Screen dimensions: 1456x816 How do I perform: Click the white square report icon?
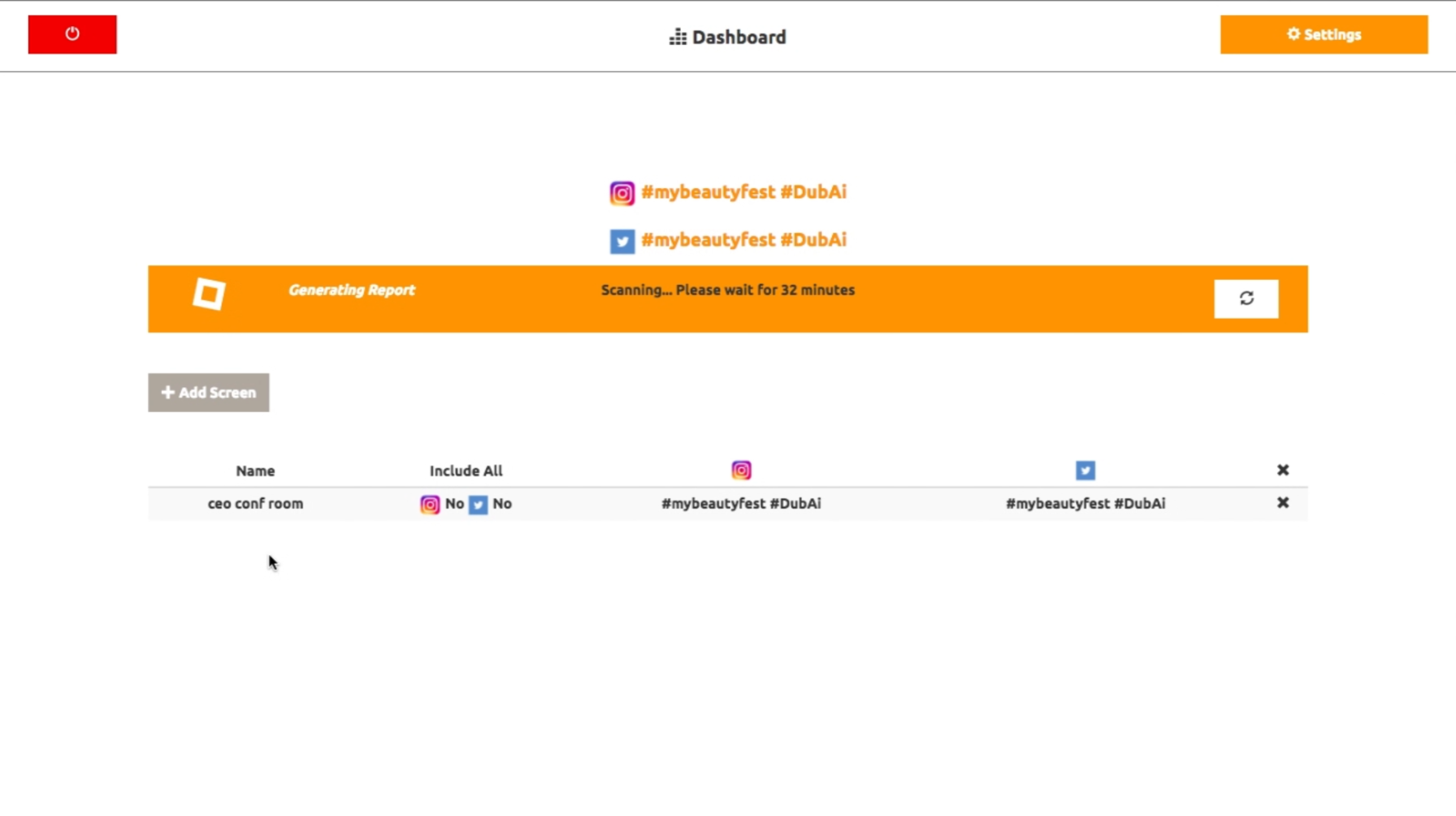(209, 294)
